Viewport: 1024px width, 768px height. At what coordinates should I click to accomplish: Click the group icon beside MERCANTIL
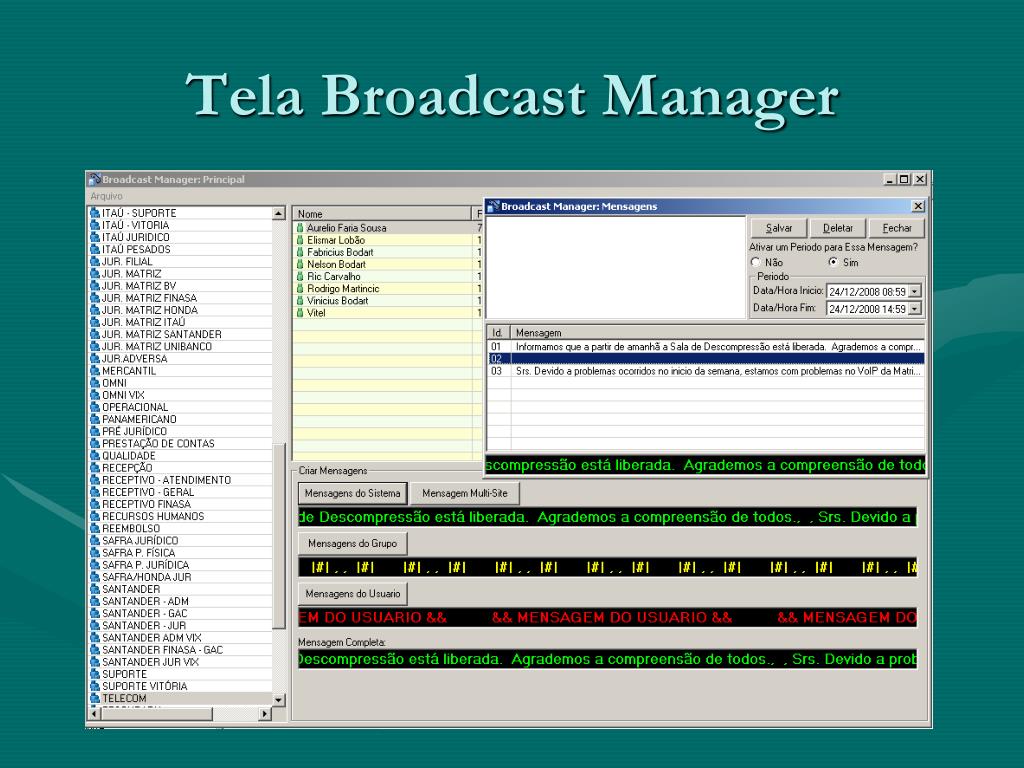tap(95, 370)
